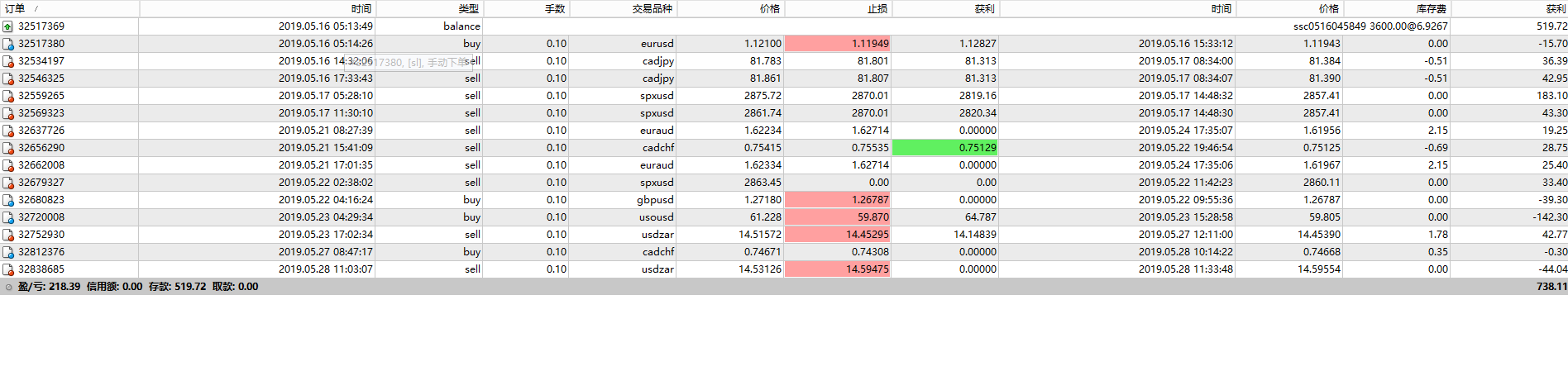1568x376 pixels.
Task: Select the buy order icon for 32680823
Action: coord(8,200)
